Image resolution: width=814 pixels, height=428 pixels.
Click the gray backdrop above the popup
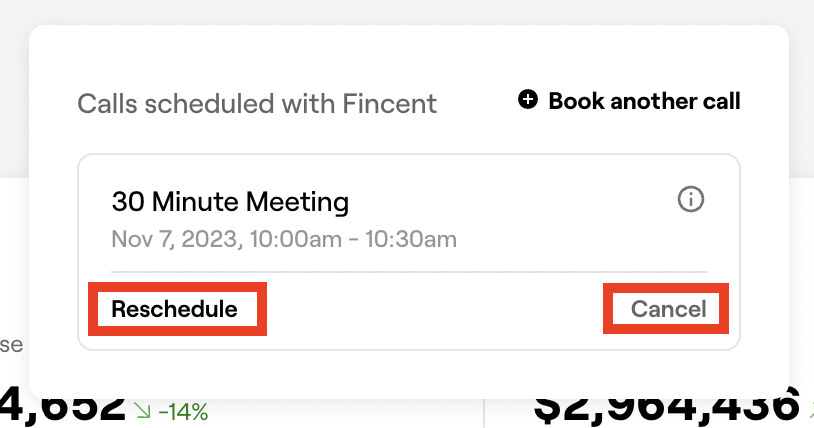pos(407,11)
